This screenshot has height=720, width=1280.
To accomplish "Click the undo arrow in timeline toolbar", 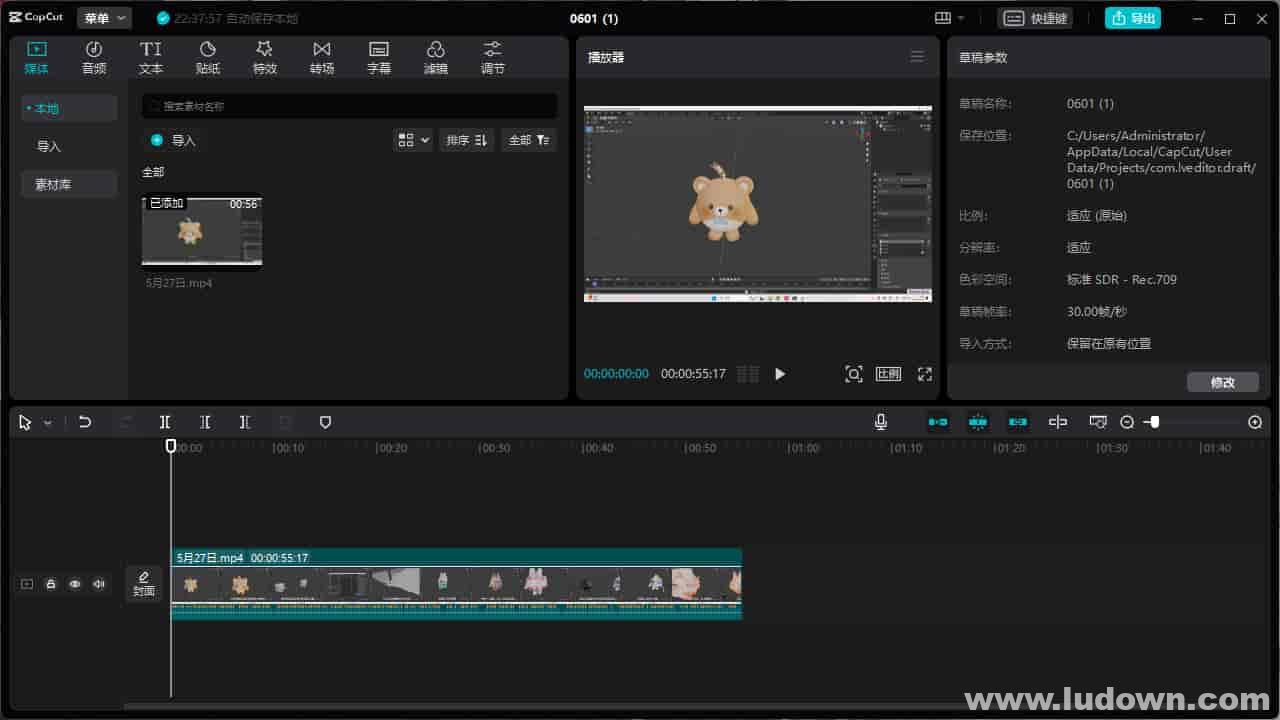I will click(85, 422).
